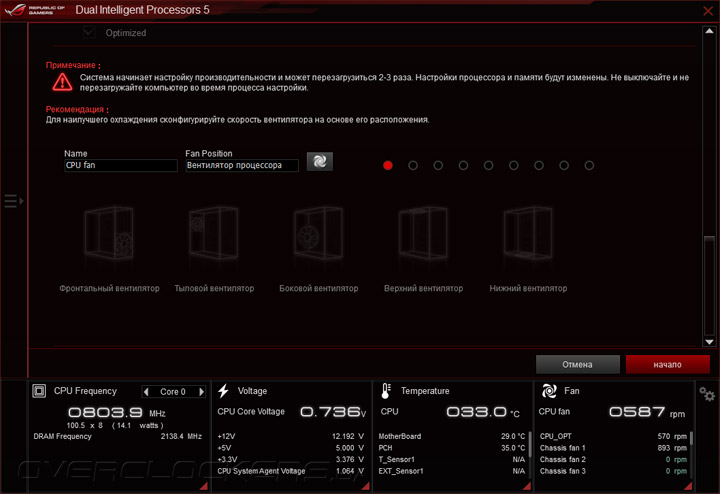Click the scroll up arrow
The width and height of the screenshot is (720, 494).
click(709, 31)
